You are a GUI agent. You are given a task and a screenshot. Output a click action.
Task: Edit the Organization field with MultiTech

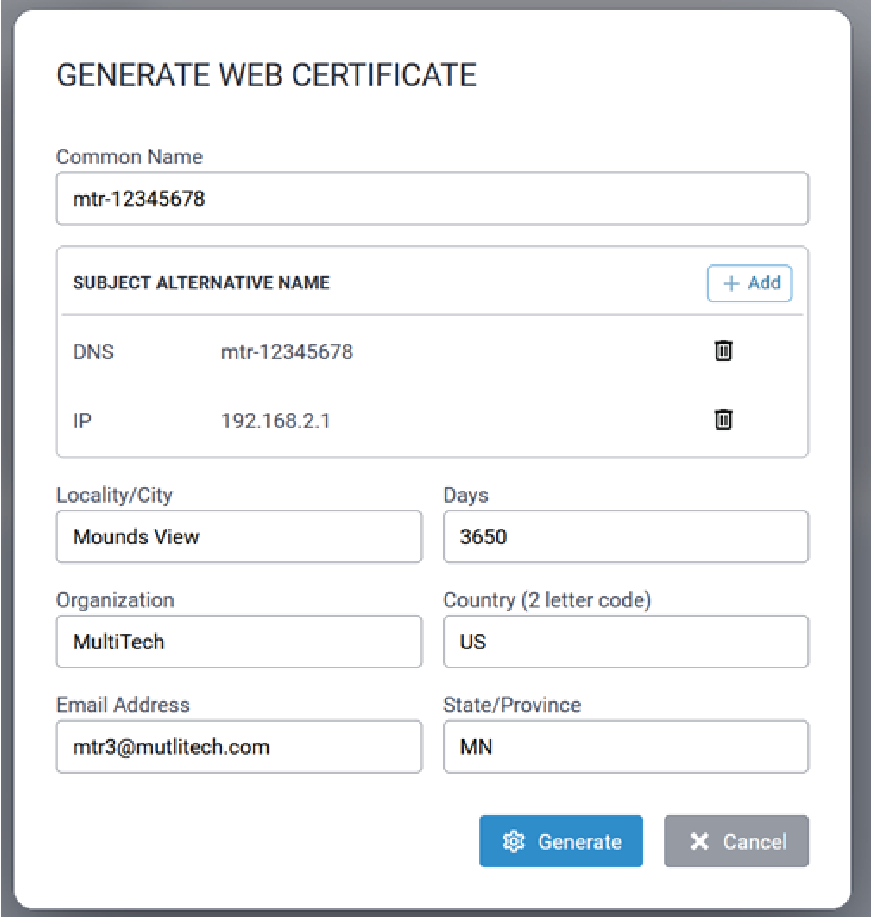[x=239, y=641]
